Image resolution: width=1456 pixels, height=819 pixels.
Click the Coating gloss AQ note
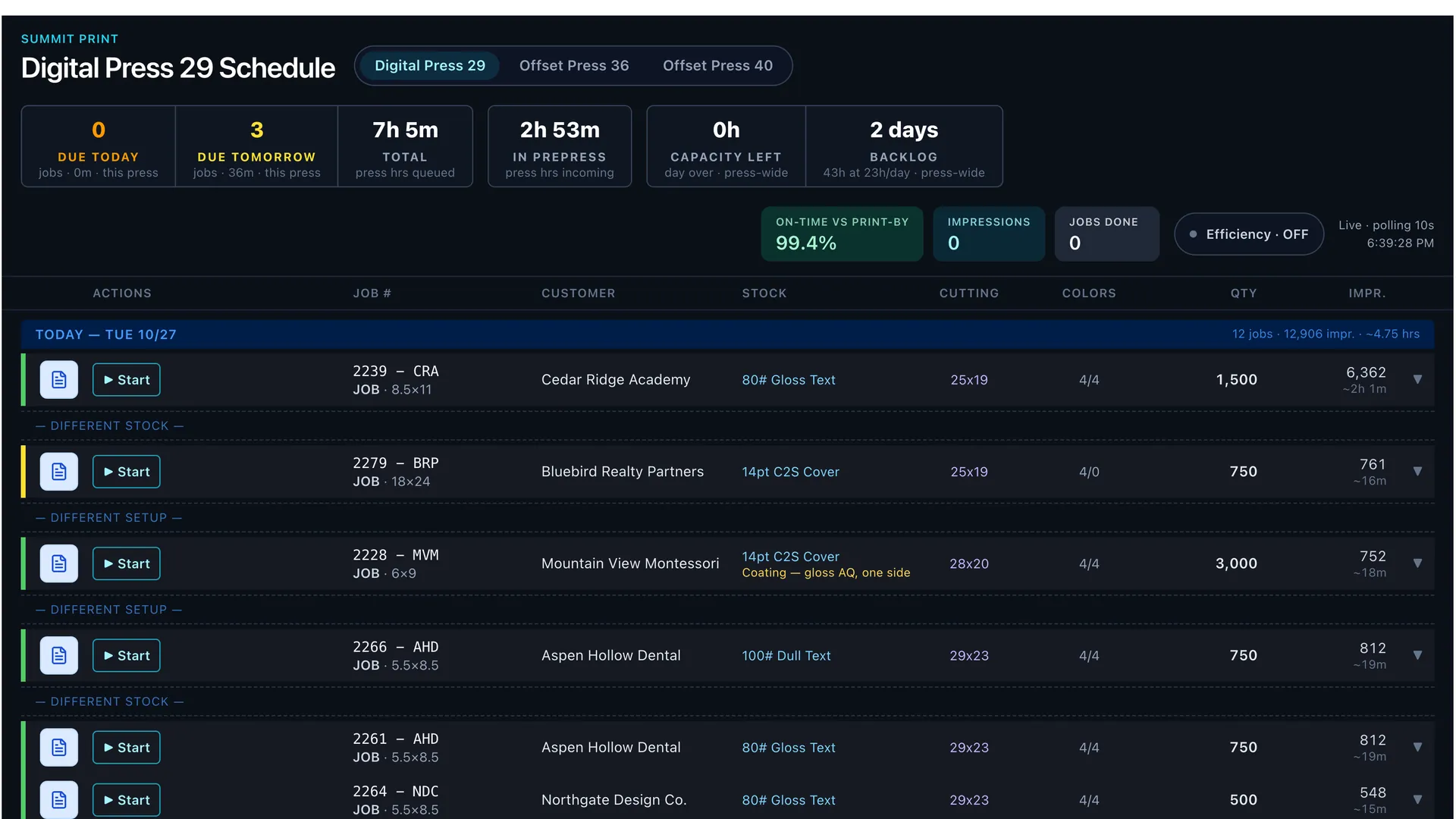(x=826, y=573)
